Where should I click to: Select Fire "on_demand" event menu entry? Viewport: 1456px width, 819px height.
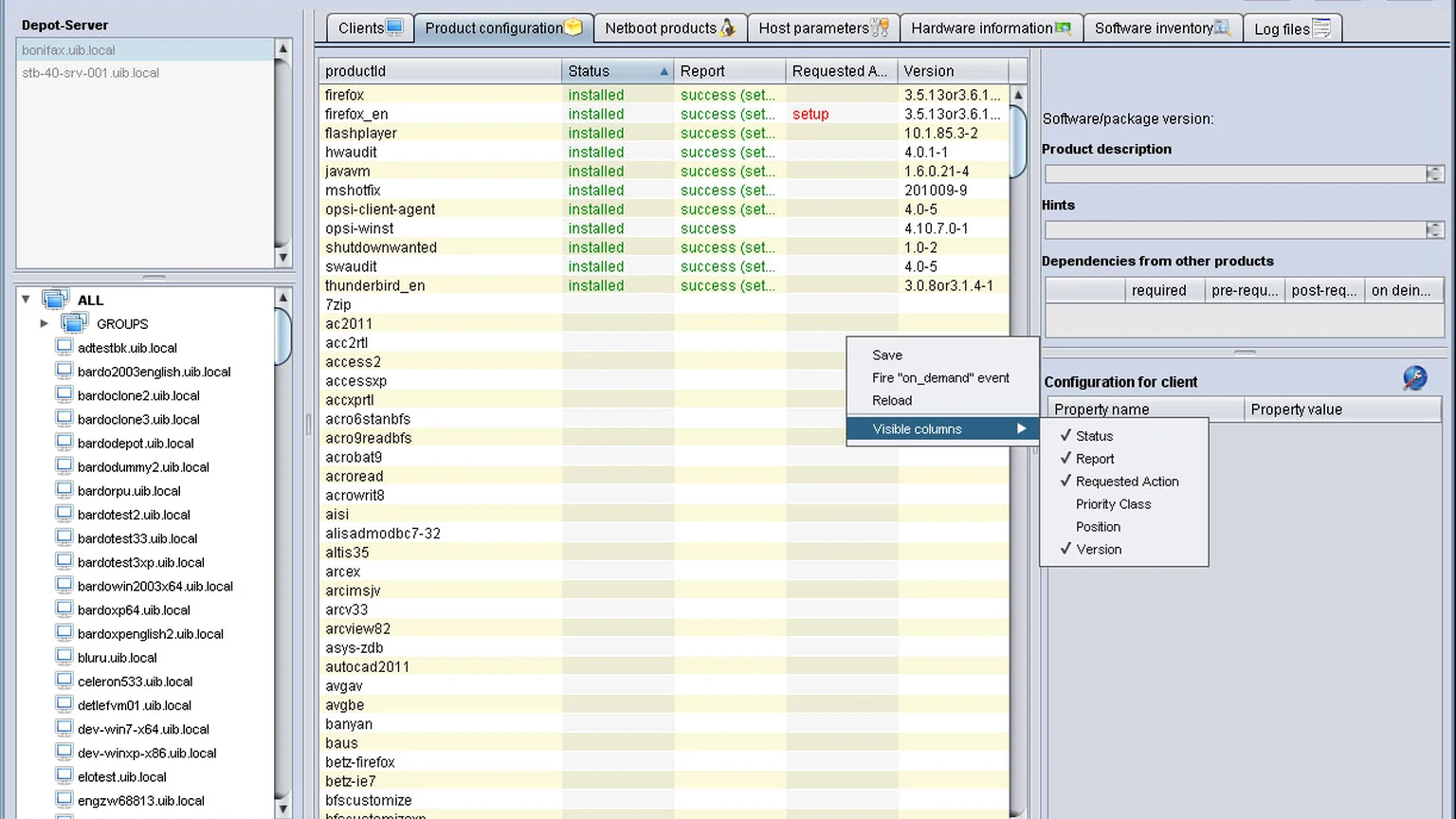tap(942, 377)
